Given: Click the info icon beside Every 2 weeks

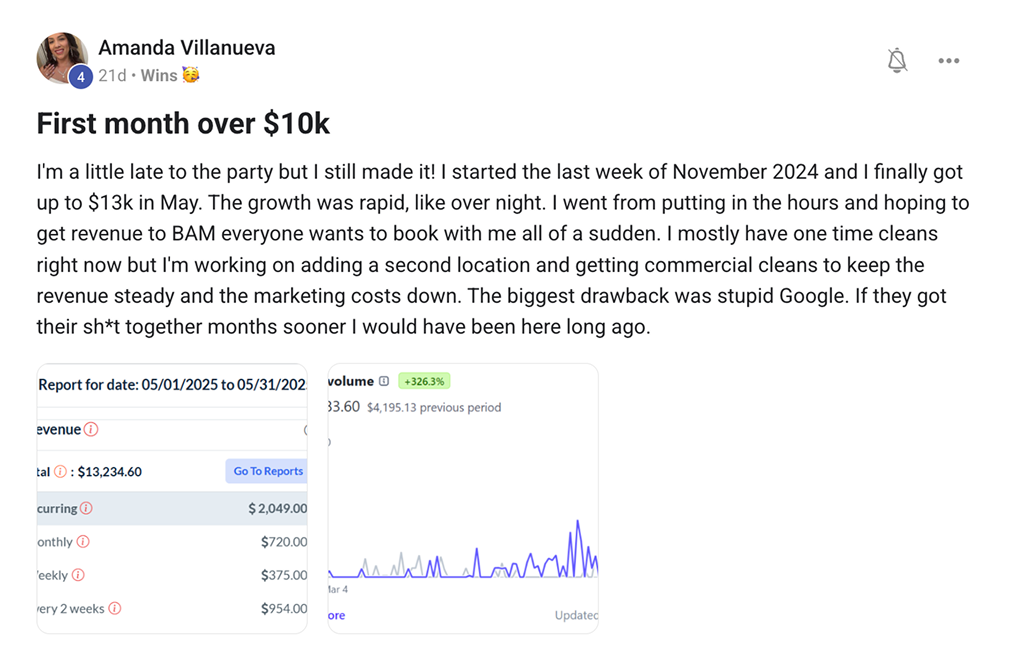Looking at the screenshot, I should tap(115, 608).
